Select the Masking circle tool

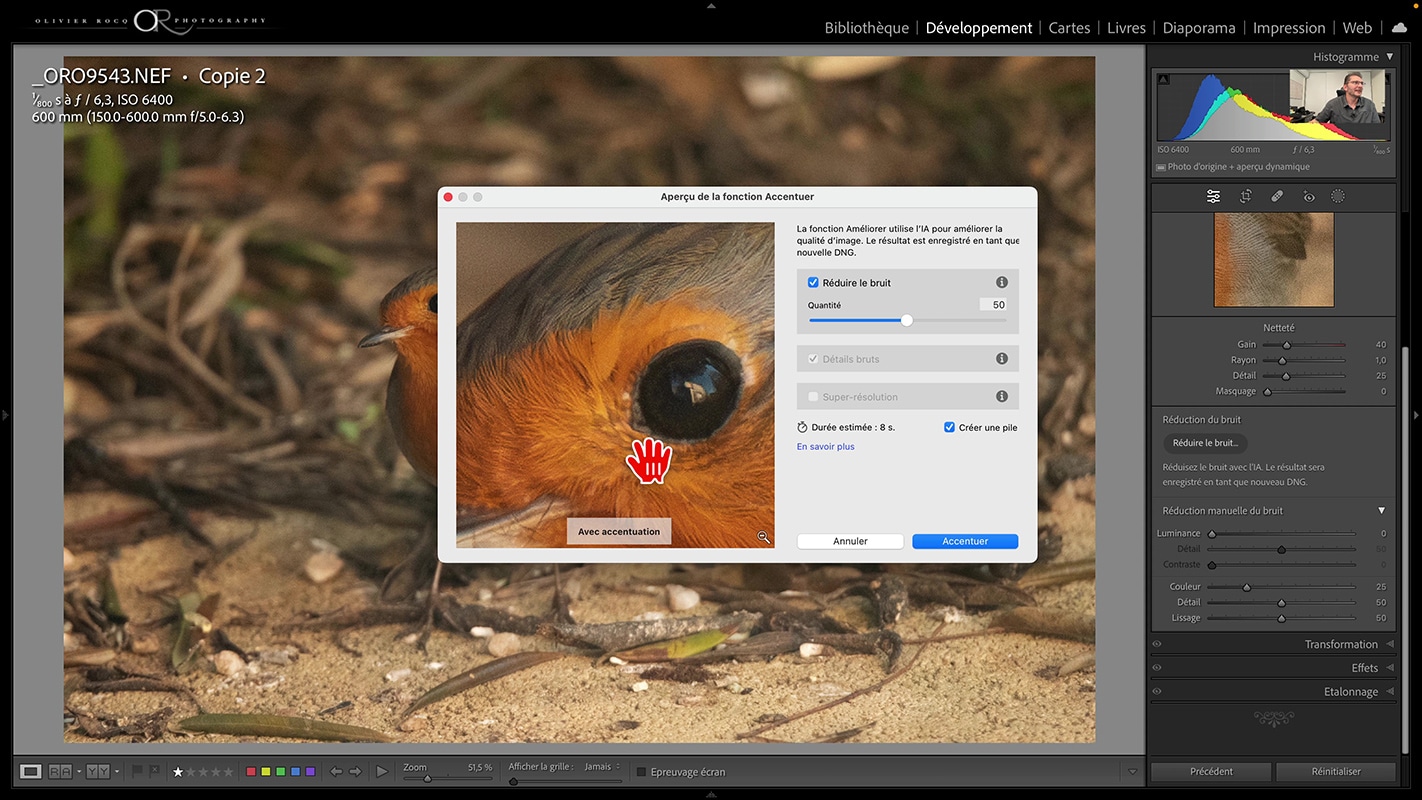pos(1338,197)
